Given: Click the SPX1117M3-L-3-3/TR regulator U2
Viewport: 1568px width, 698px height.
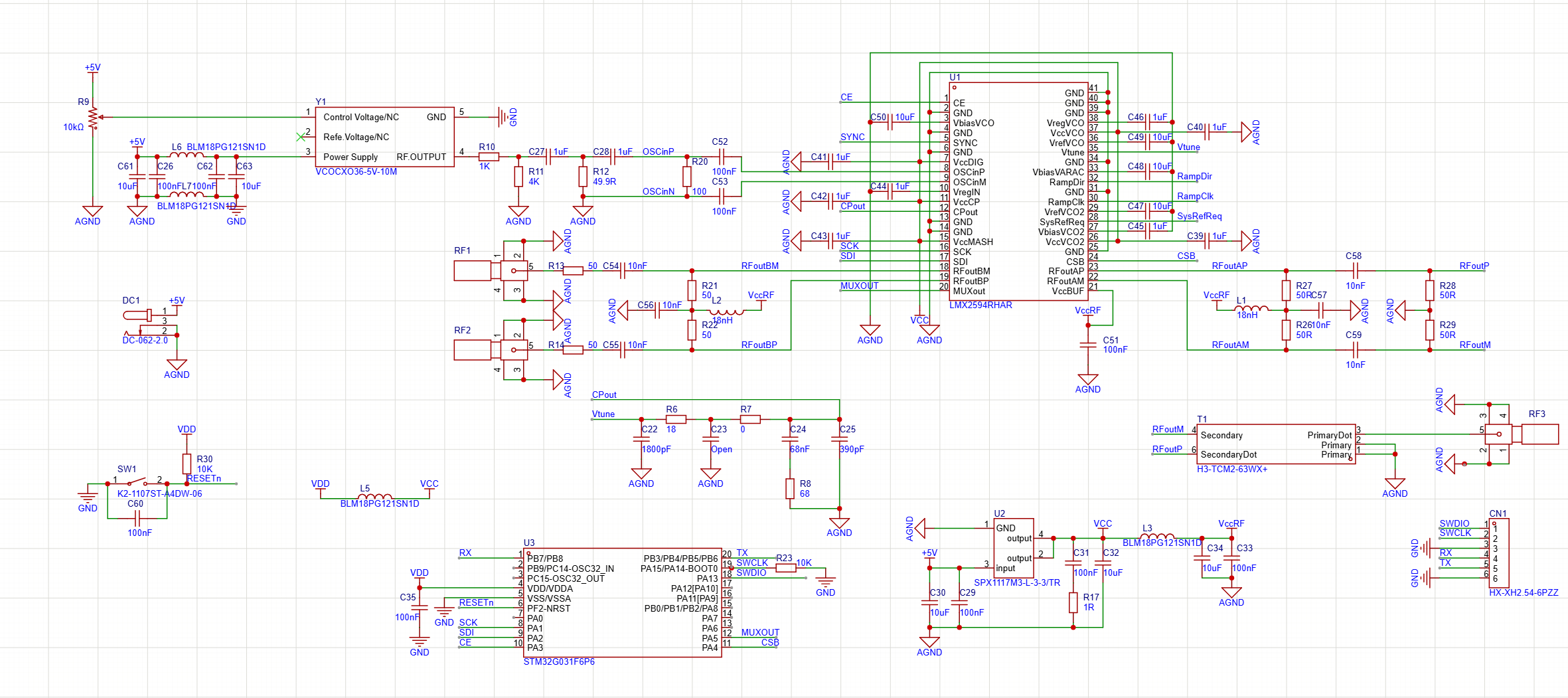Looking at the screenshot, I should [1014, 548].
